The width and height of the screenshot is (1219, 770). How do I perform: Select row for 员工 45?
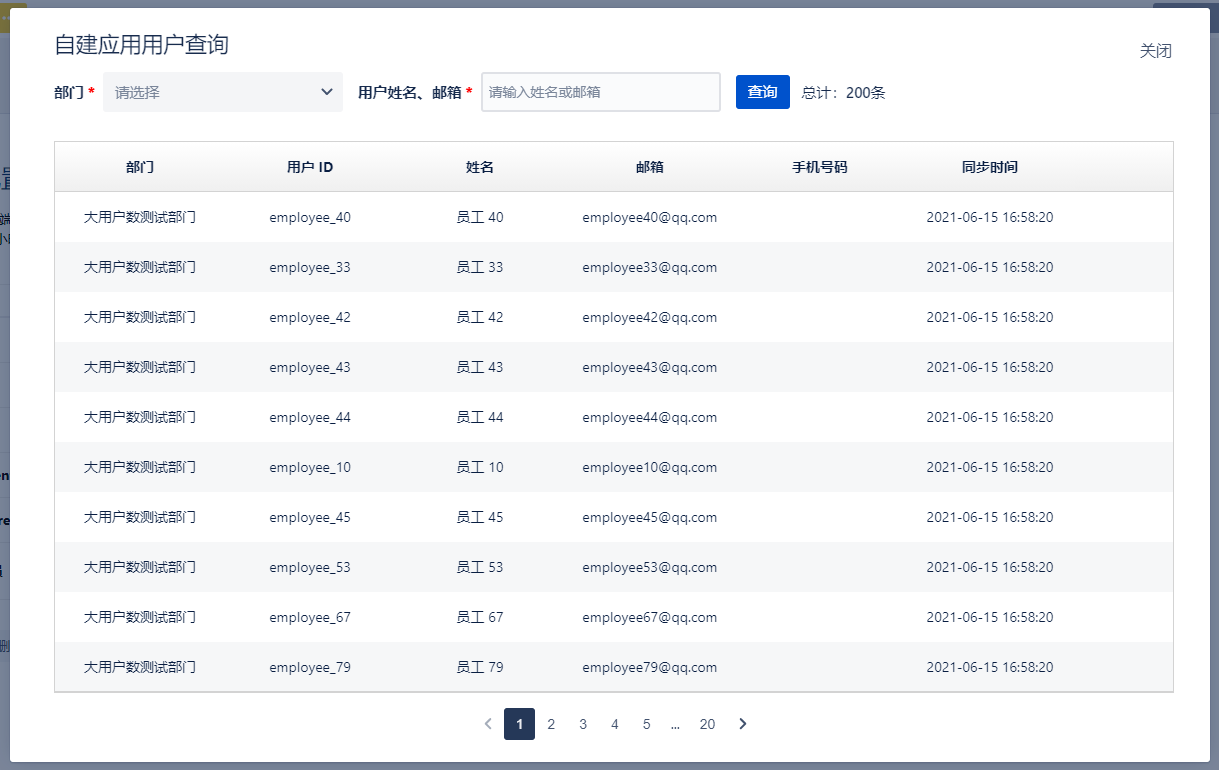tap(480, 517)
